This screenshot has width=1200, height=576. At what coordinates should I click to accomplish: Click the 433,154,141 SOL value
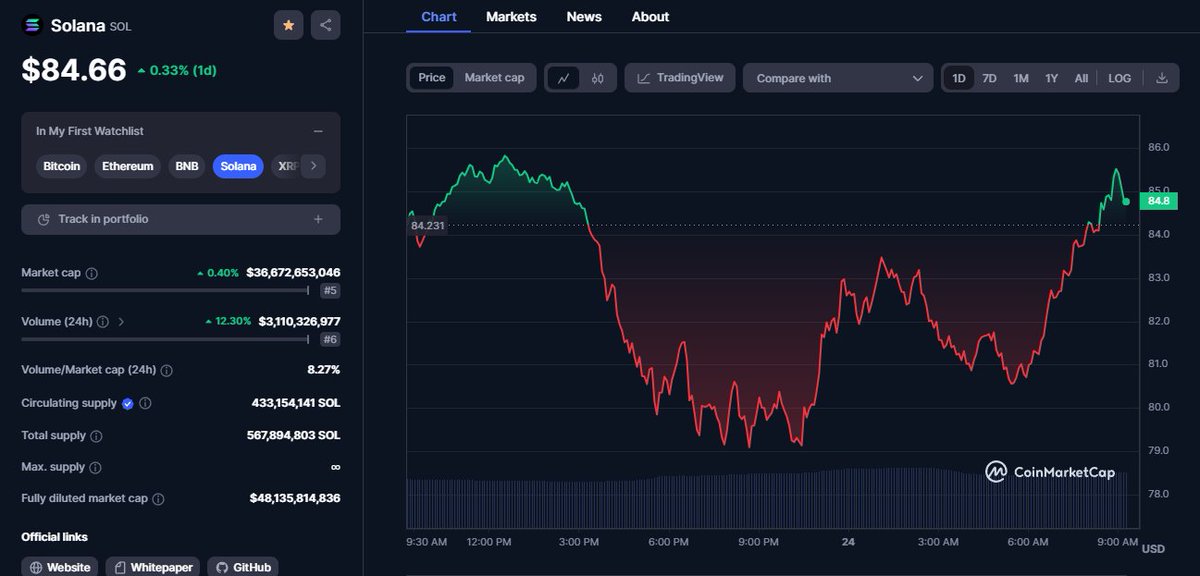click(296, 403)
